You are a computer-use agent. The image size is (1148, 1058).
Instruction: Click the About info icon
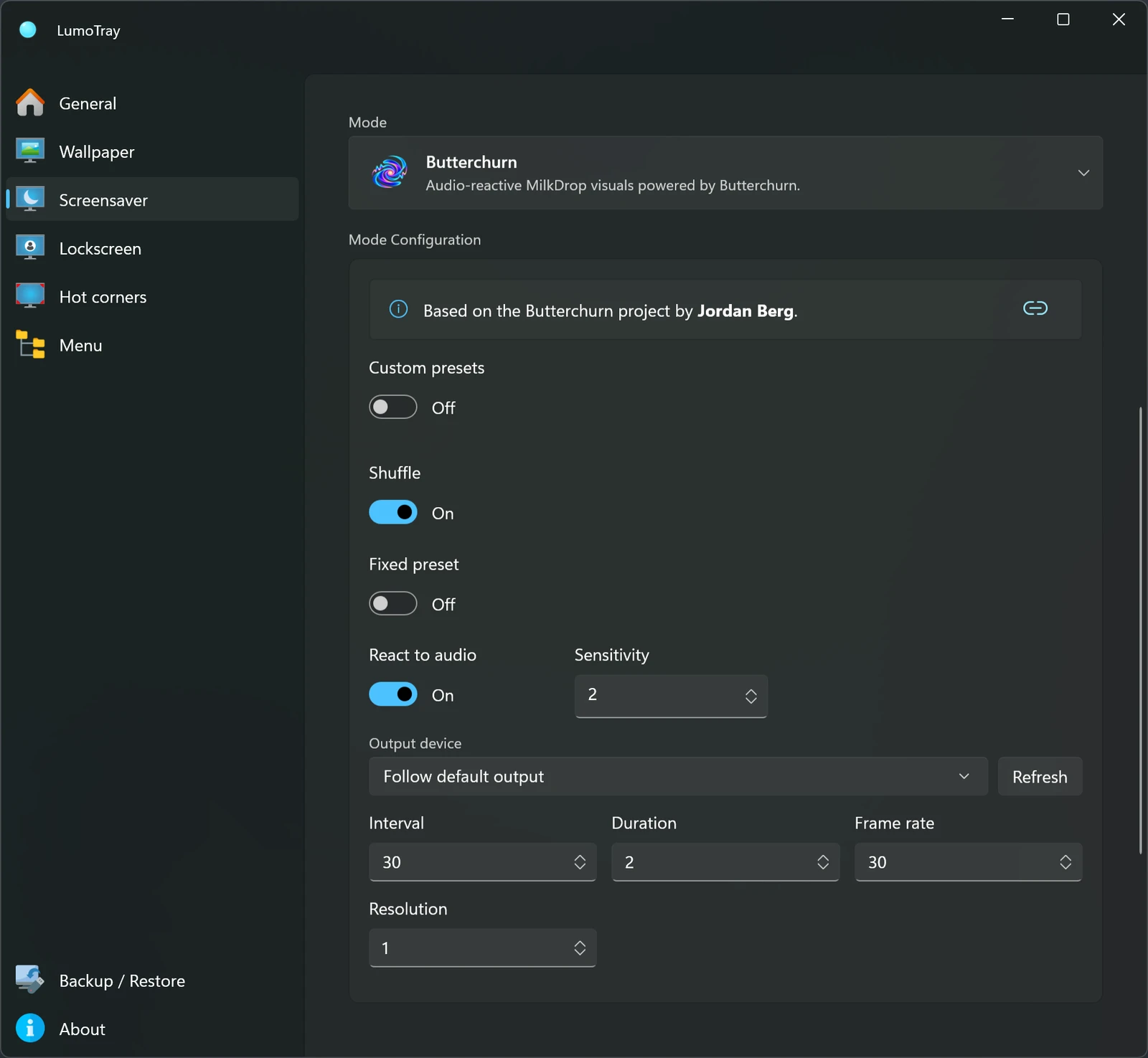coord(30,1029)
